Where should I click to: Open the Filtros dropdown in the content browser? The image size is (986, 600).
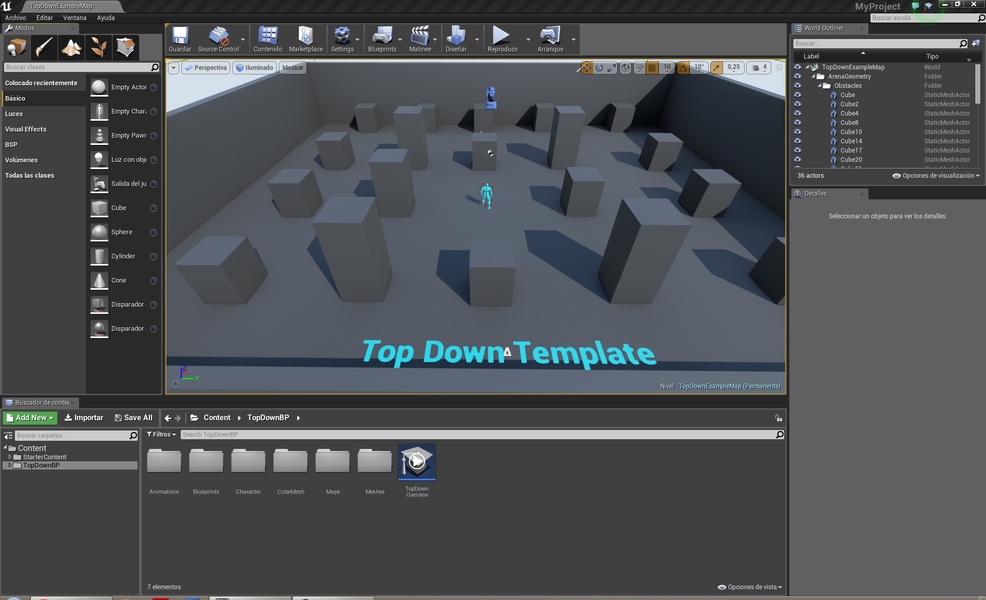pos(161,435)
